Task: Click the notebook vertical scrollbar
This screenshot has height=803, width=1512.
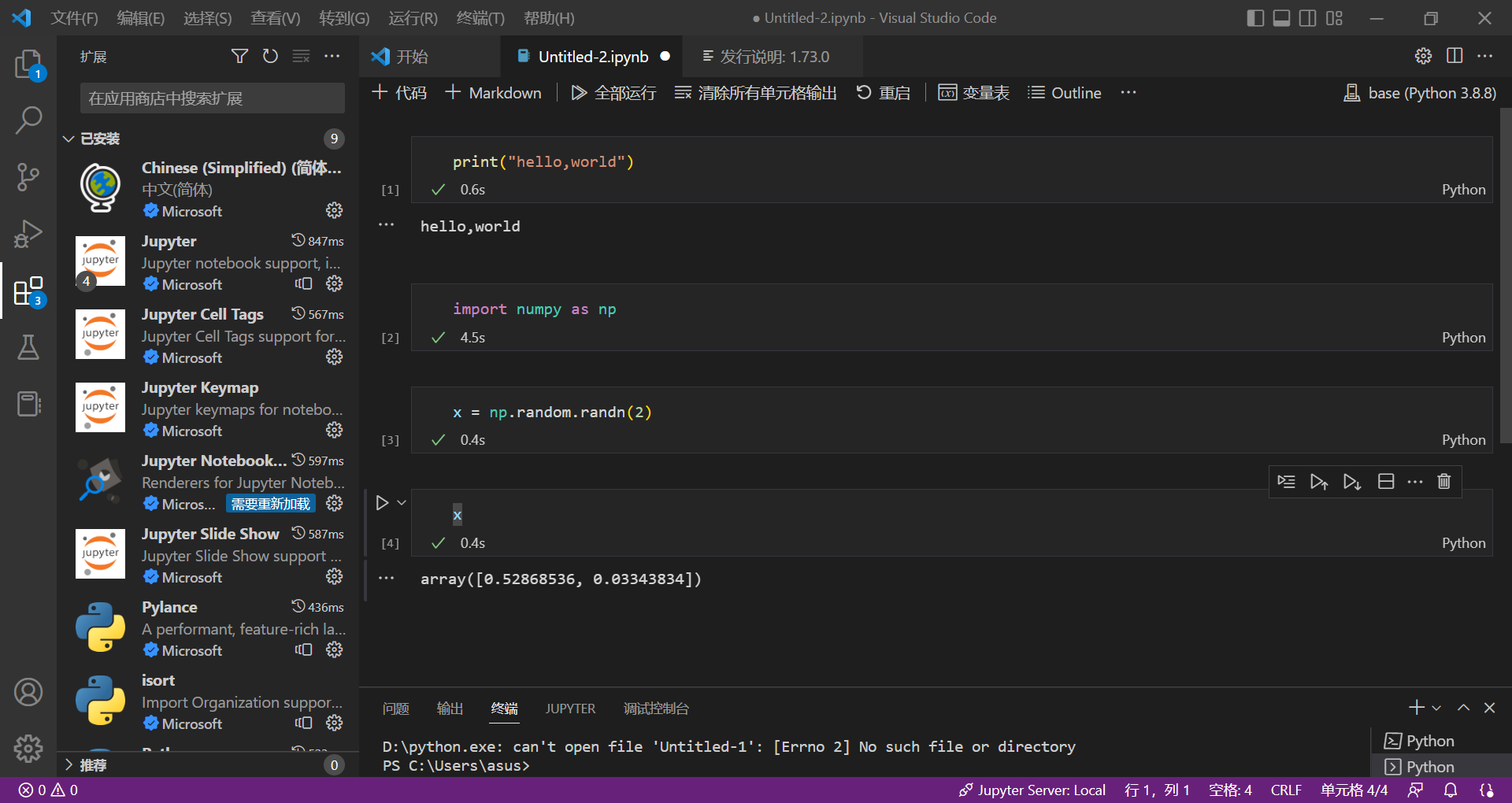Action: tap(1505, 276)
